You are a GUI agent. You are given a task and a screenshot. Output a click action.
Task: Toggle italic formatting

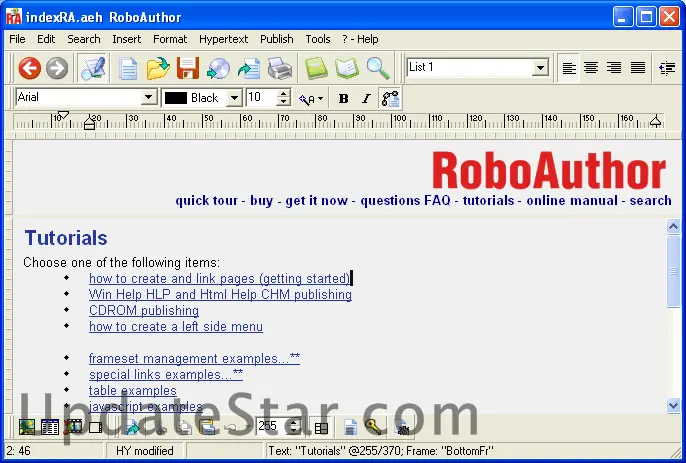(366, 98)
